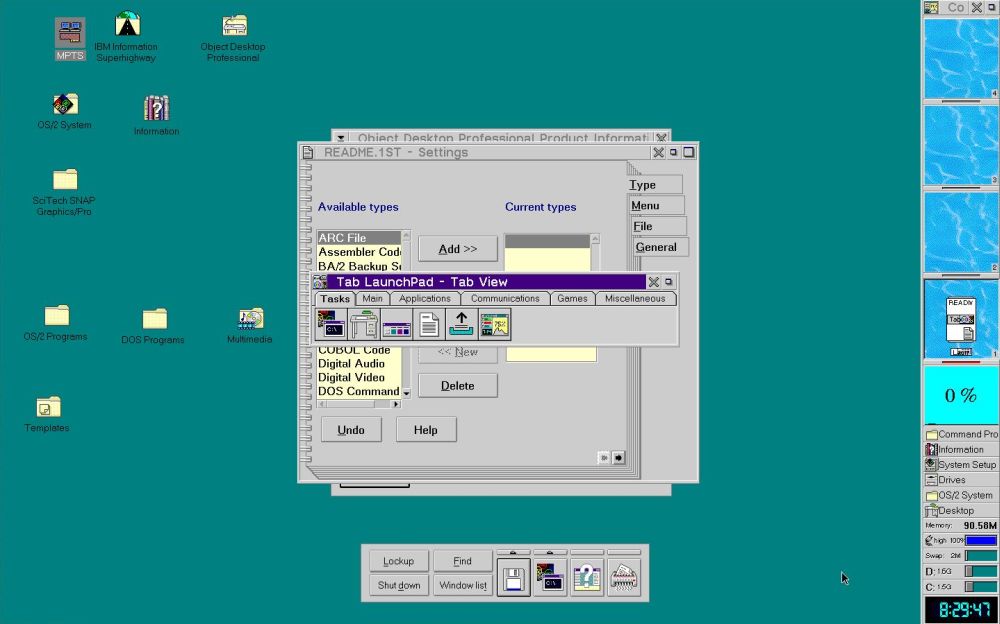This screenshot has width=1000, height=624.
Task: Click the upload tray icon in Tab LaunchPad
Action: [x=461, y=324]
